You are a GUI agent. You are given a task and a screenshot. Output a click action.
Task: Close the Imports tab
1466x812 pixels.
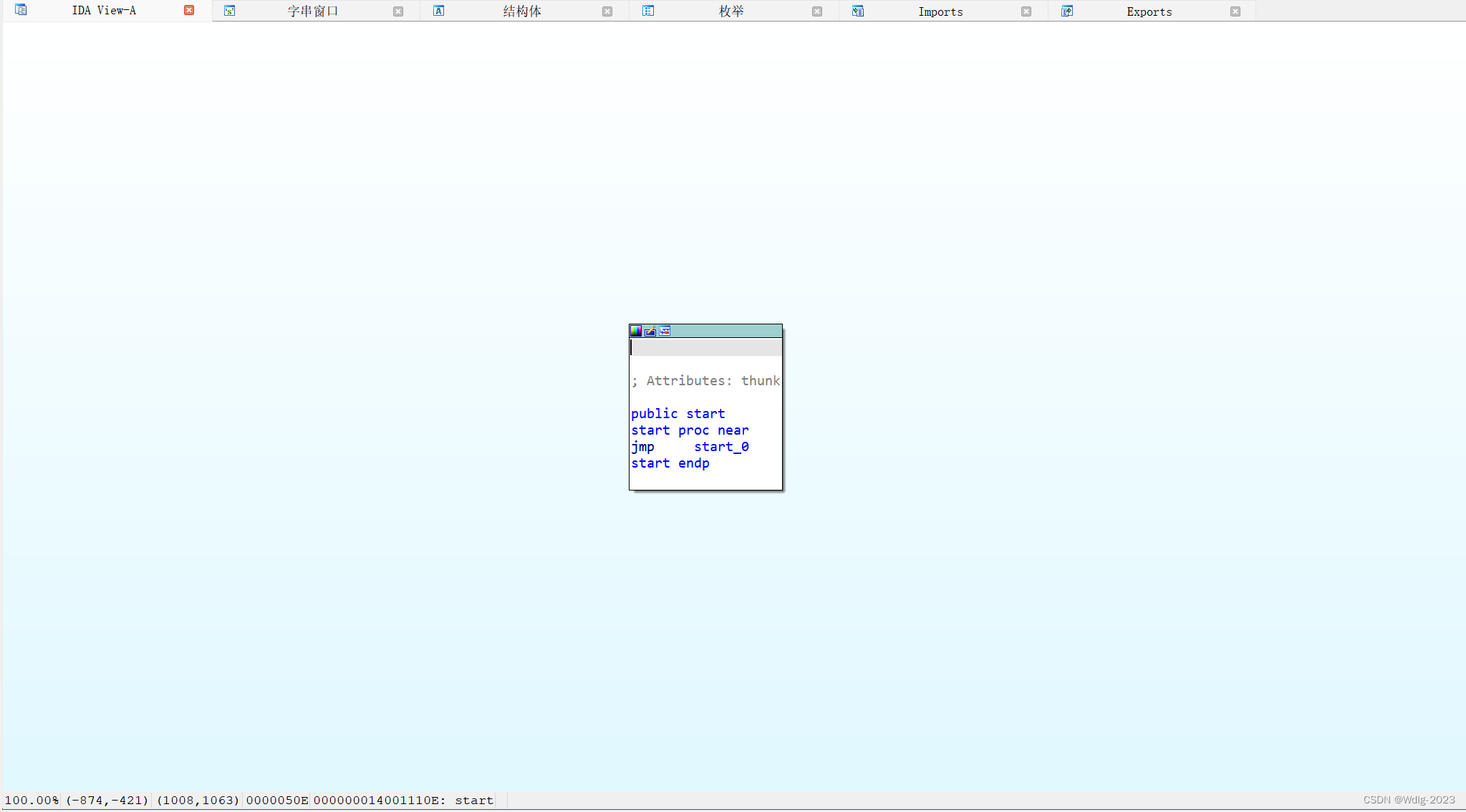(x=1026, y=11)
